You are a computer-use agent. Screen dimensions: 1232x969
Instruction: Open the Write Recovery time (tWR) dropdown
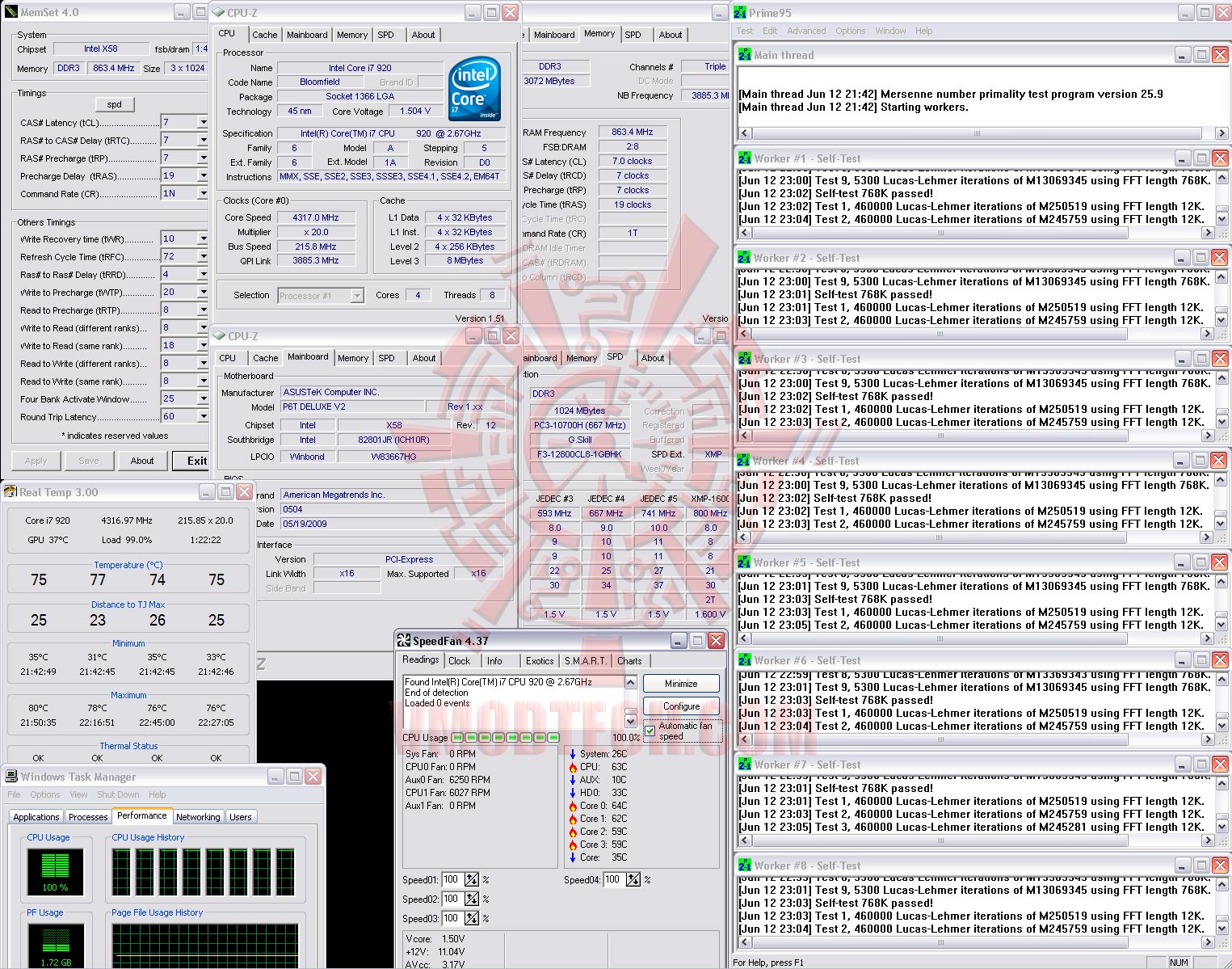pos(203,238)
